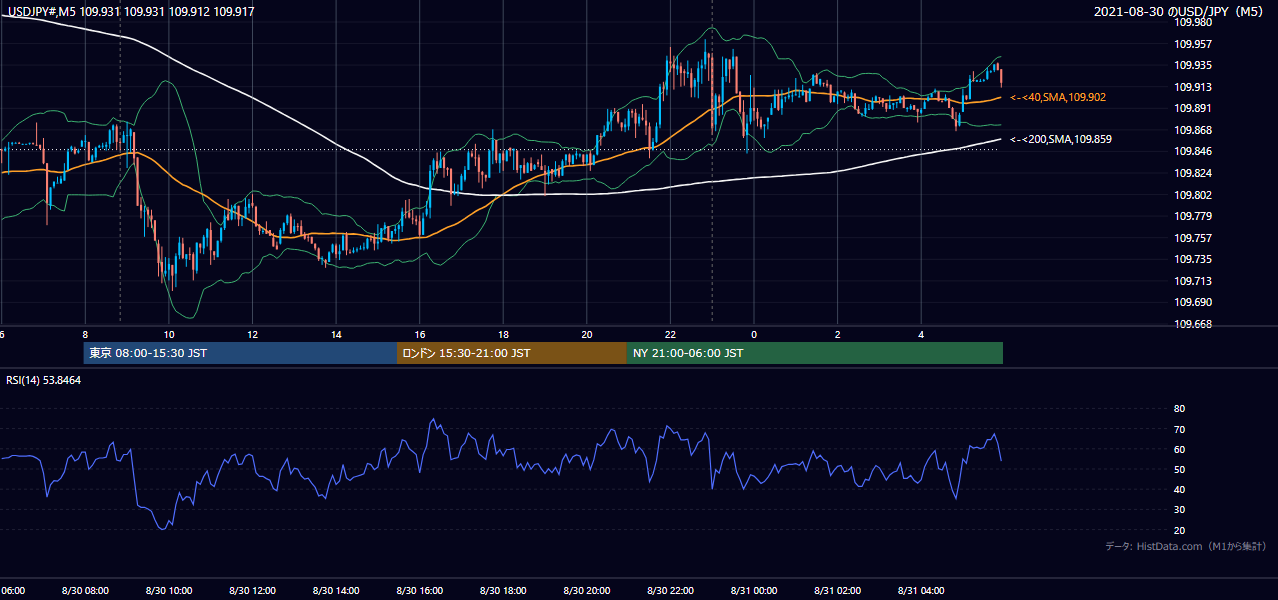
Task: Click the 109.824 price axis label
Action: coord(1193,174)
